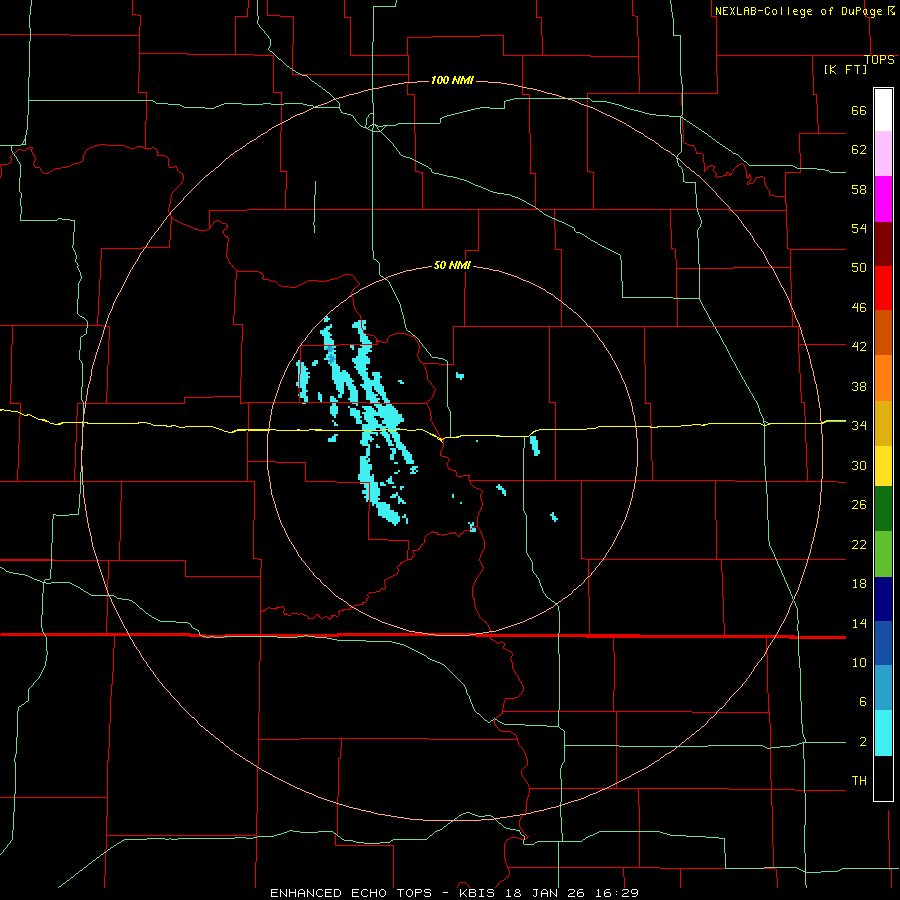Click the medium blue legend swatch
This screenshot has width=900, height=900.
point(883,644)
